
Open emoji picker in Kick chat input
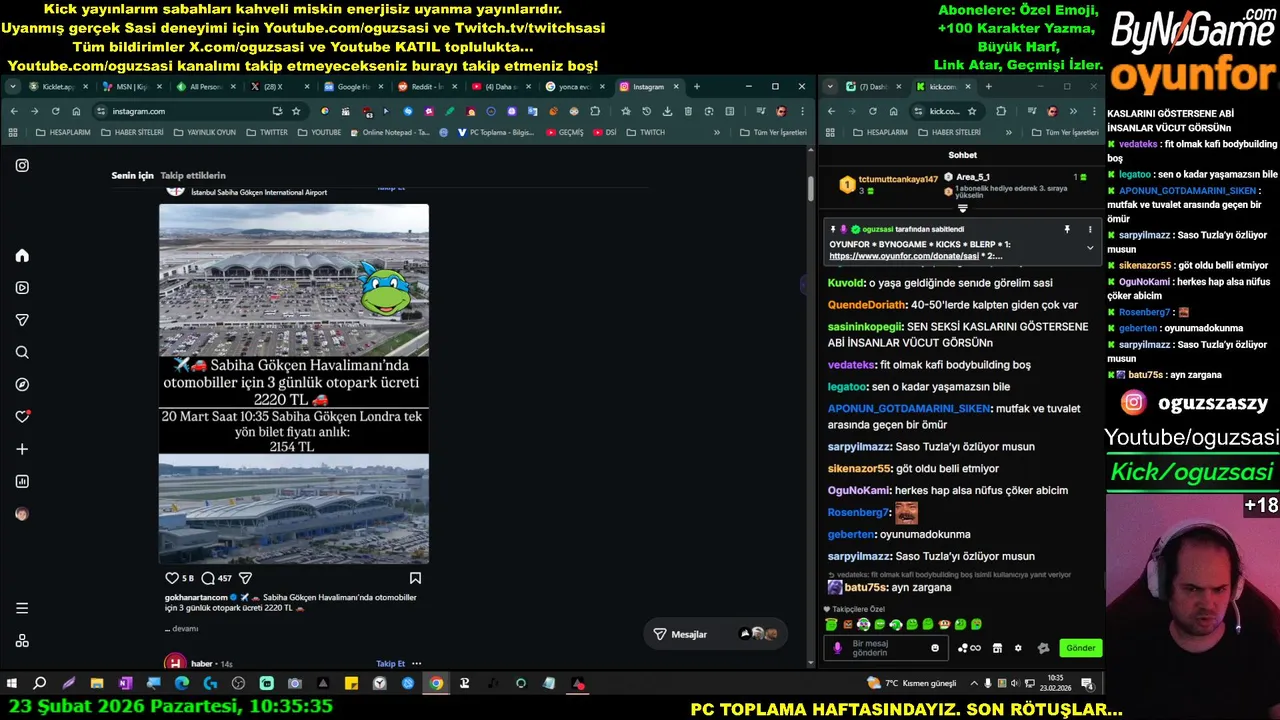935,648
